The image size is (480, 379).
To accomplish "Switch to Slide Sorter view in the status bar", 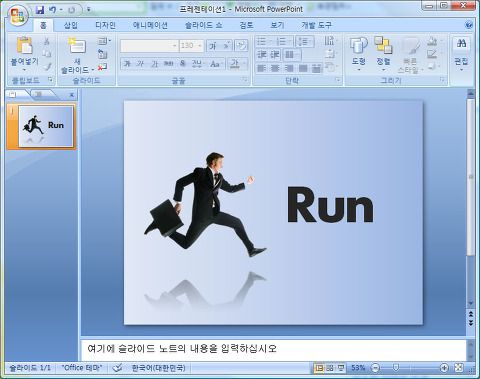I will (330, 368).
